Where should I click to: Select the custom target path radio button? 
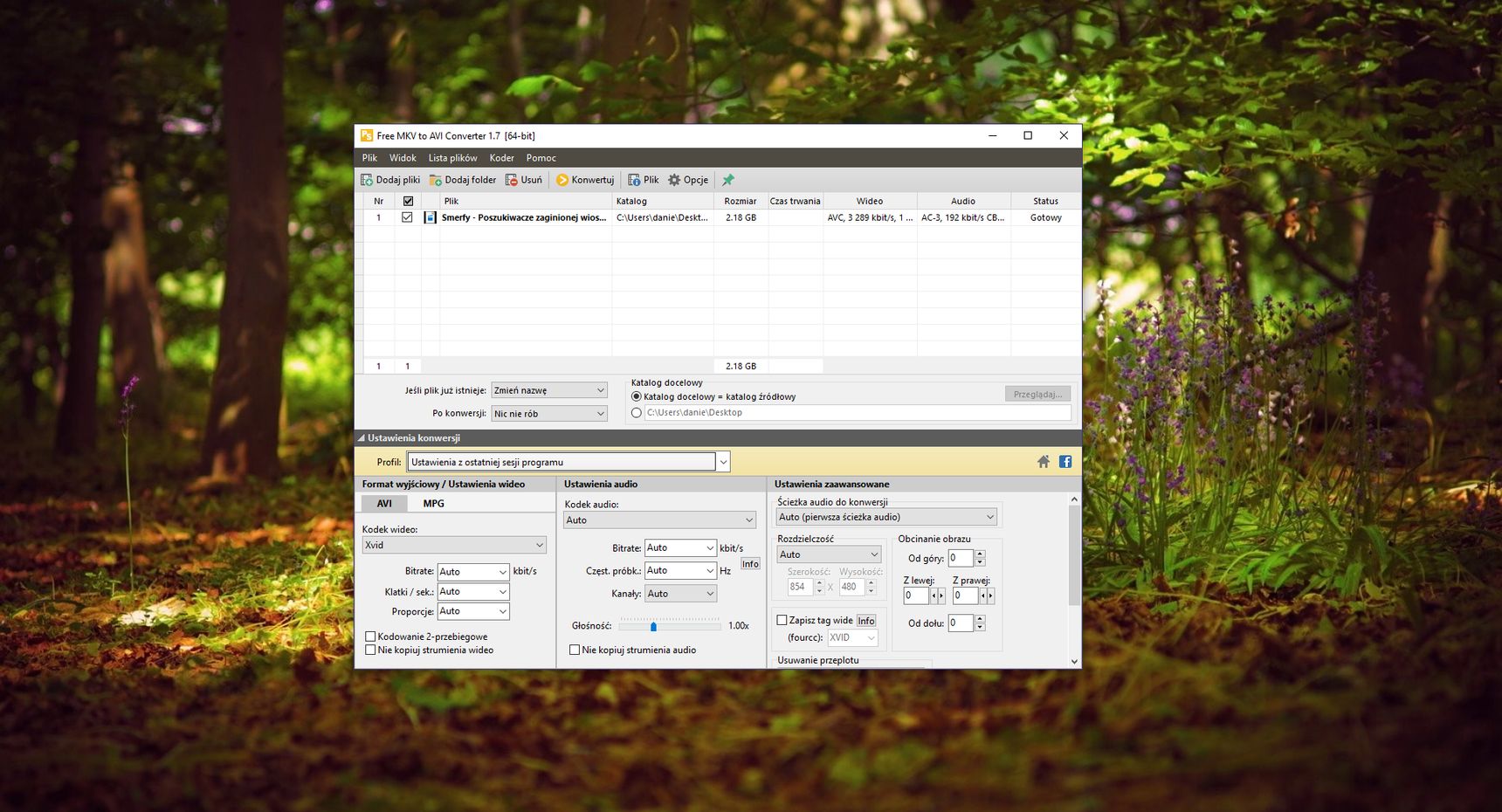(x=637, y=413)
